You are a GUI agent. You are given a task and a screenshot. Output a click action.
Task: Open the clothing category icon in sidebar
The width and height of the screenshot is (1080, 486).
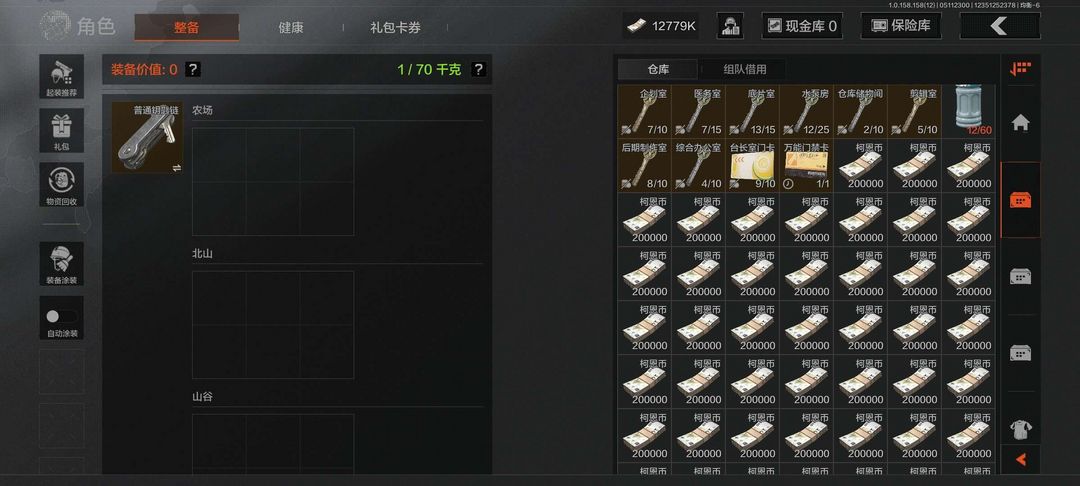[x=1020, y=430]
